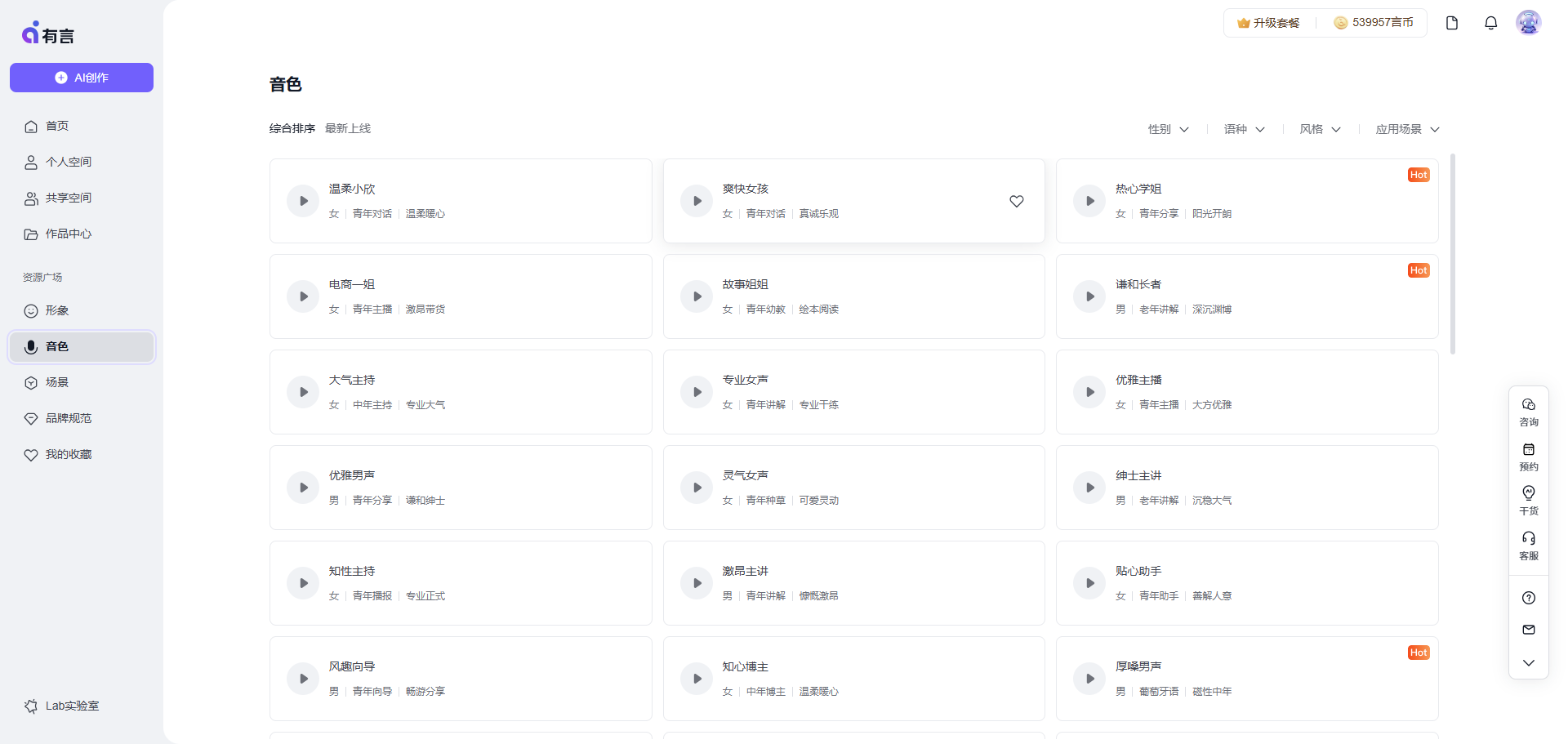Expand the 应用场景 filter dropdown

tap(1407, 129)
